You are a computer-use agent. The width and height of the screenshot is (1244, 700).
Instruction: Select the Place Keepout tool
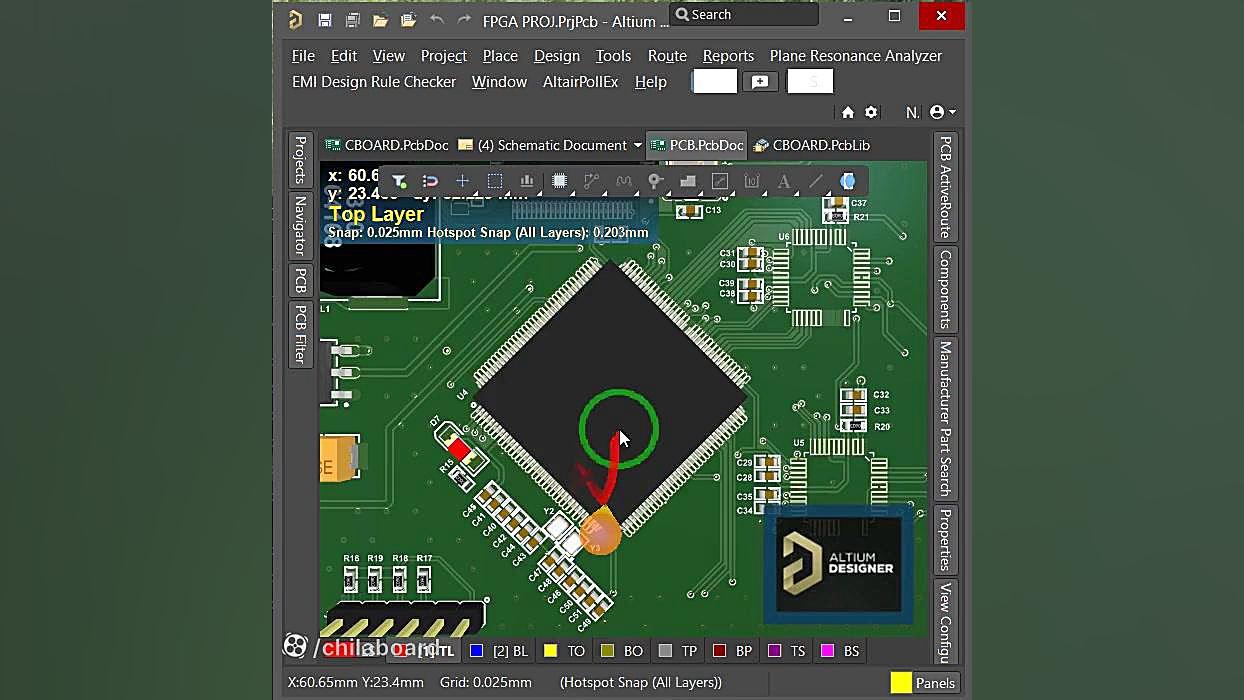(720, 181)
